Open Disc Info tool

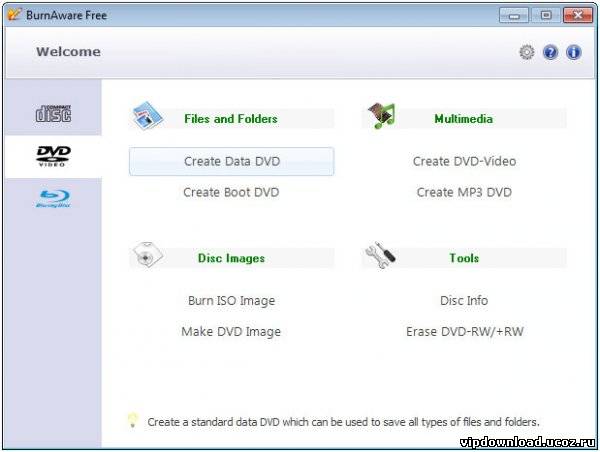pos(464,301)
